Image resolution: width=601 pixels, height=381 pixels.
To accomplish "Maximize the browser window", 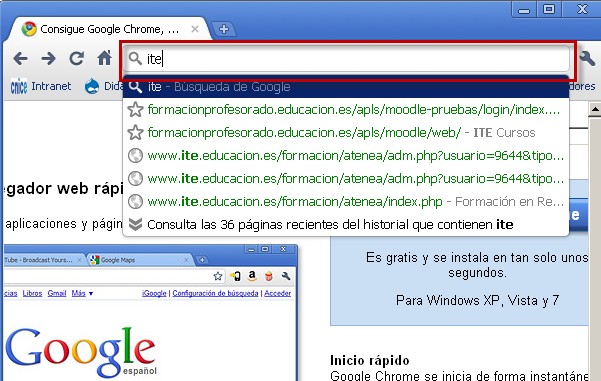I will (549, 9).
